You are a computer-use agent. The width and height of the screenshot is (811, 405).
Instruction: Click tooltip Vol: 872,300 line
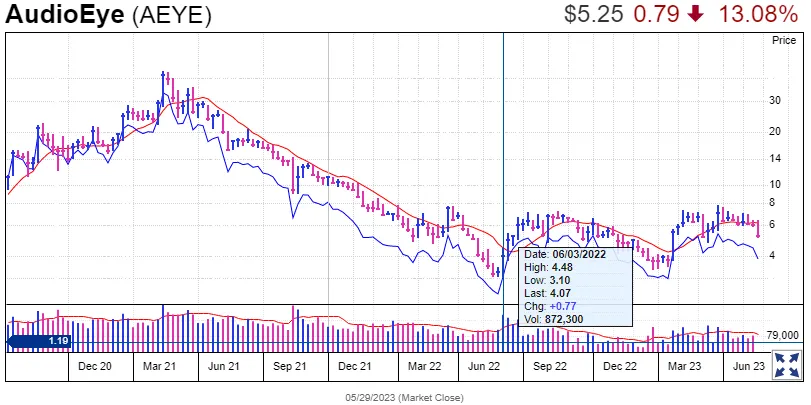tap(553, 319)
